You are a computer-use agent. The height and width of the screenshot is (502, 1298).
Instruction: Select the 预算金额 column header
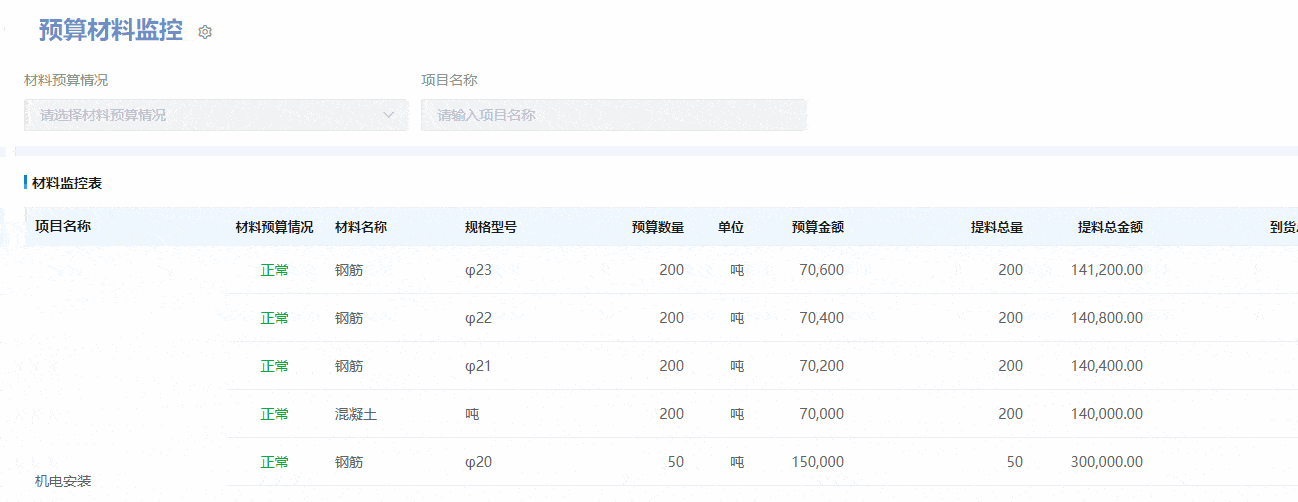pyautogui.click(x=817, y=227)
